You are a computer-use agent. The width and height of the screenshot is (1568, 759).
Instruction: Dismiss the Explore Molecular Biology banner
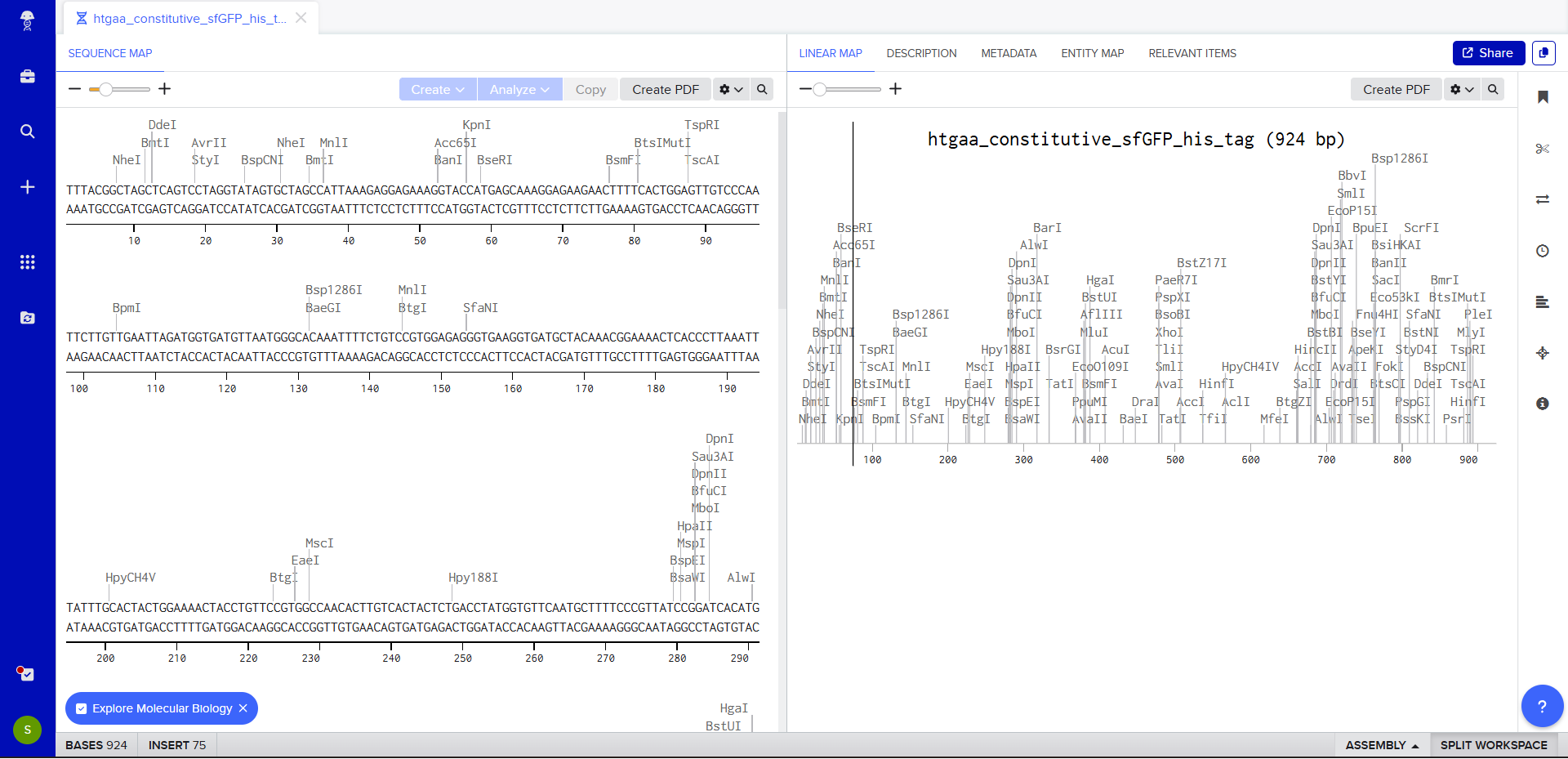243,708
